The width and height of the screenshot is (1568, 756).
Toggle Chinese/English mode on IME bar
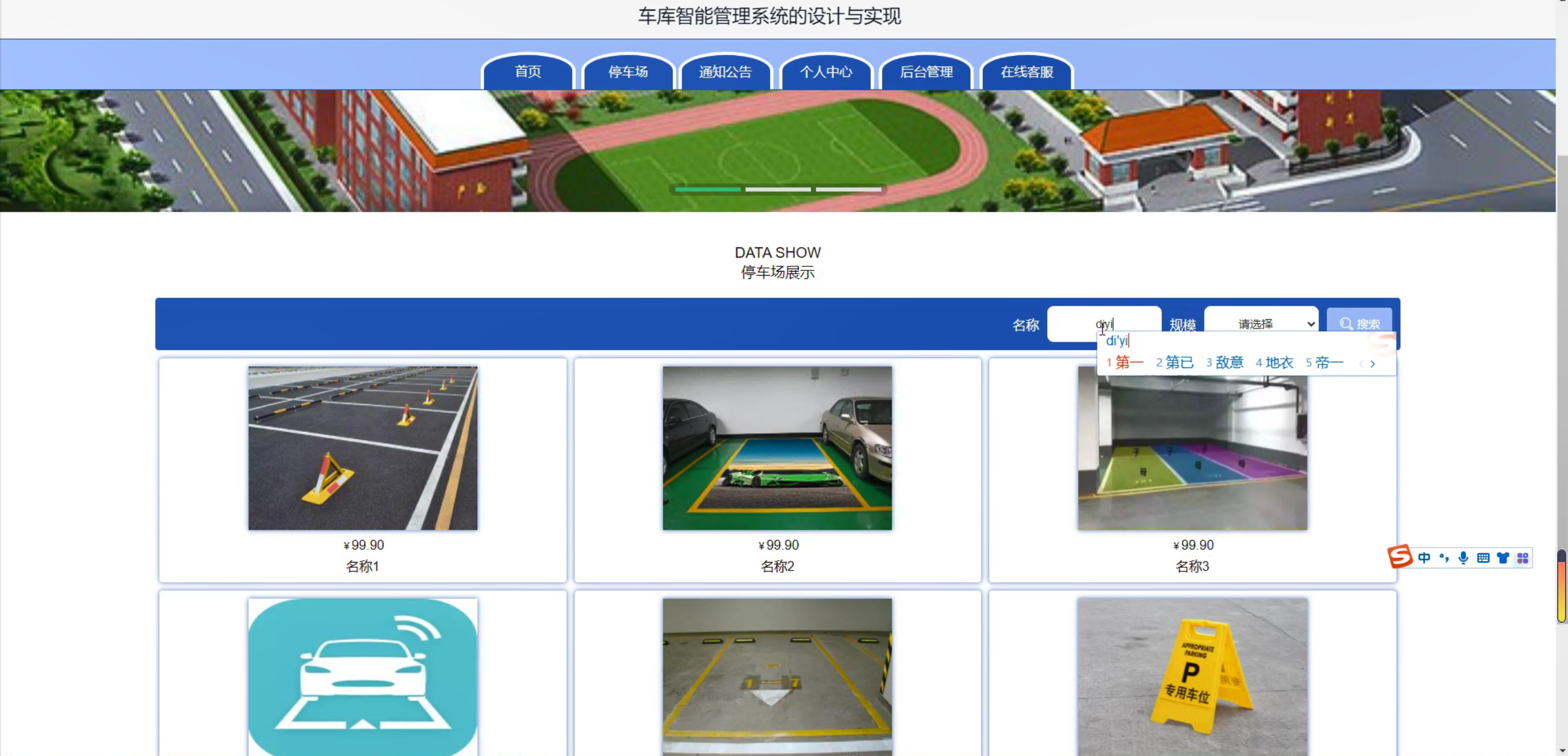pyautogui.click(x=1424, y=558)
